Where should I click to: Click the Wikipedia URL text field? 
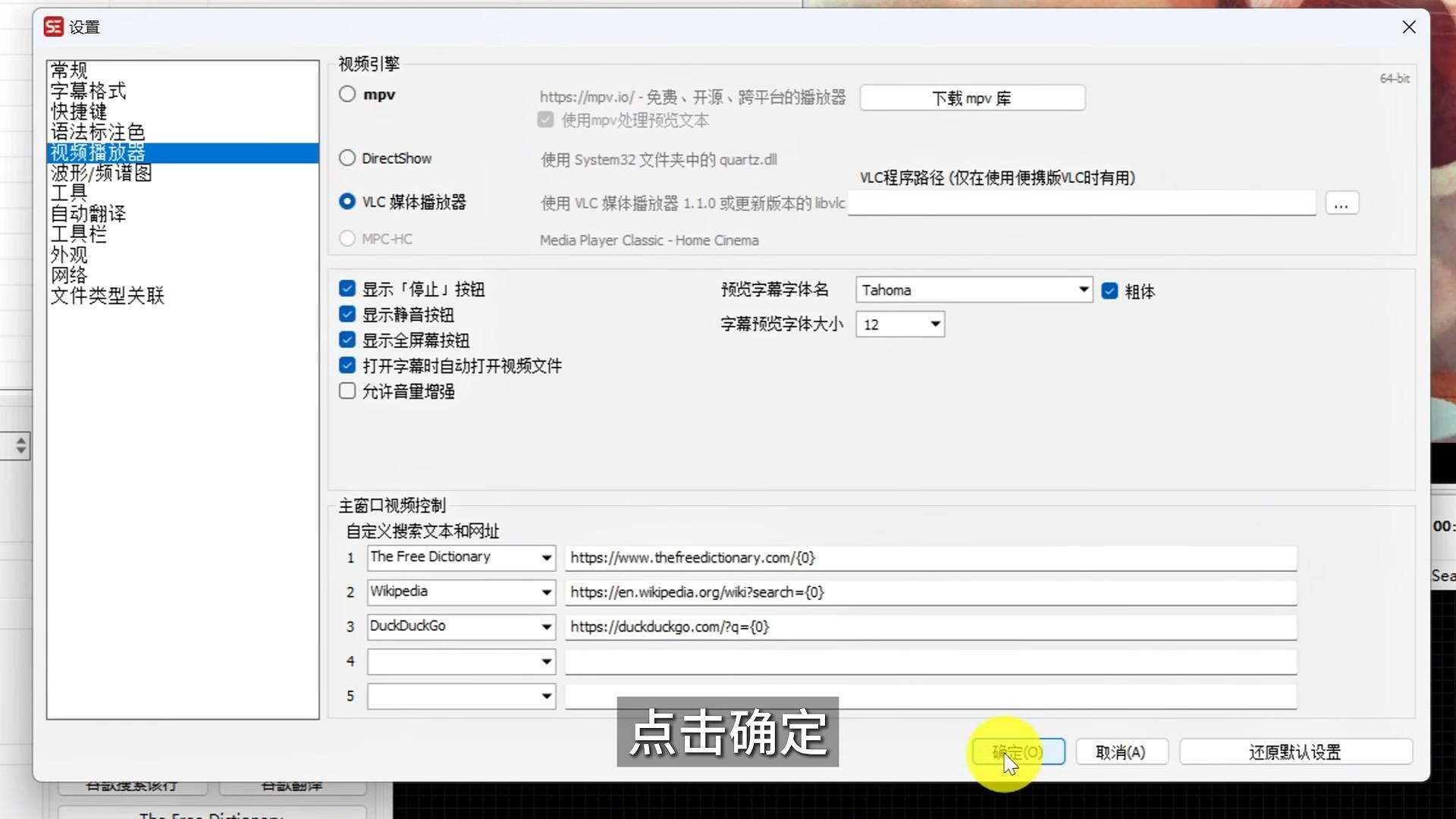(x=930, y=592)
